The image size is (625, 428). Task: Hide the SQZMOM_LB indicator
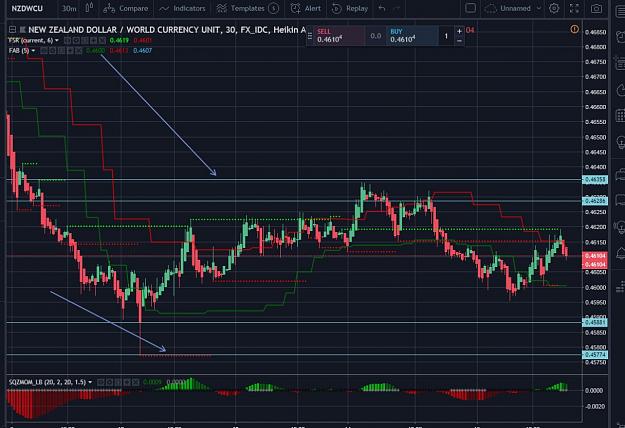(100, 382)
